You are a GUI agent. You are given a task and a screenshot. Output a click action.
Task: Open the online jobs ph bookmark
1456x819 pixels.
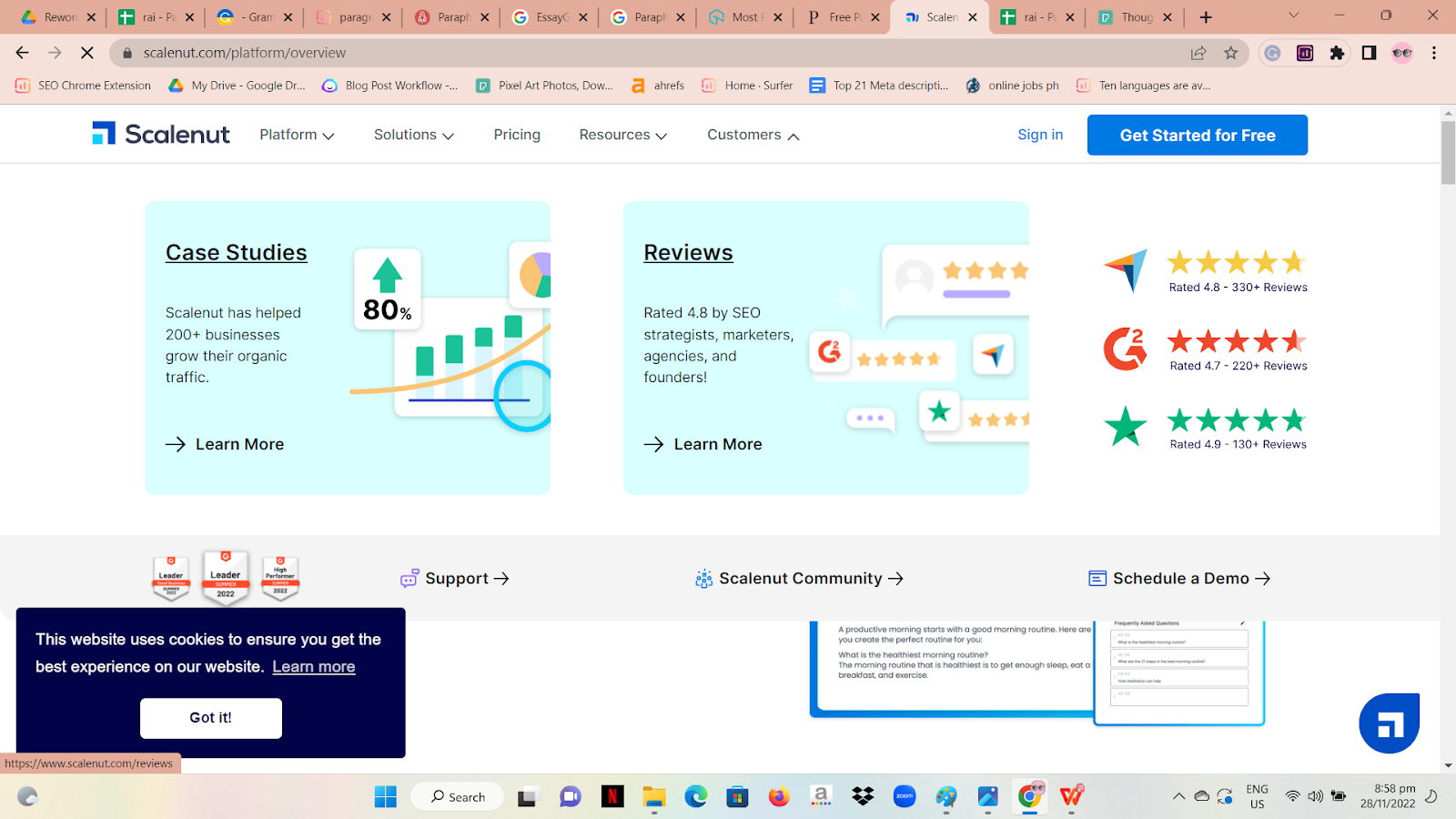pos(1013,86)
